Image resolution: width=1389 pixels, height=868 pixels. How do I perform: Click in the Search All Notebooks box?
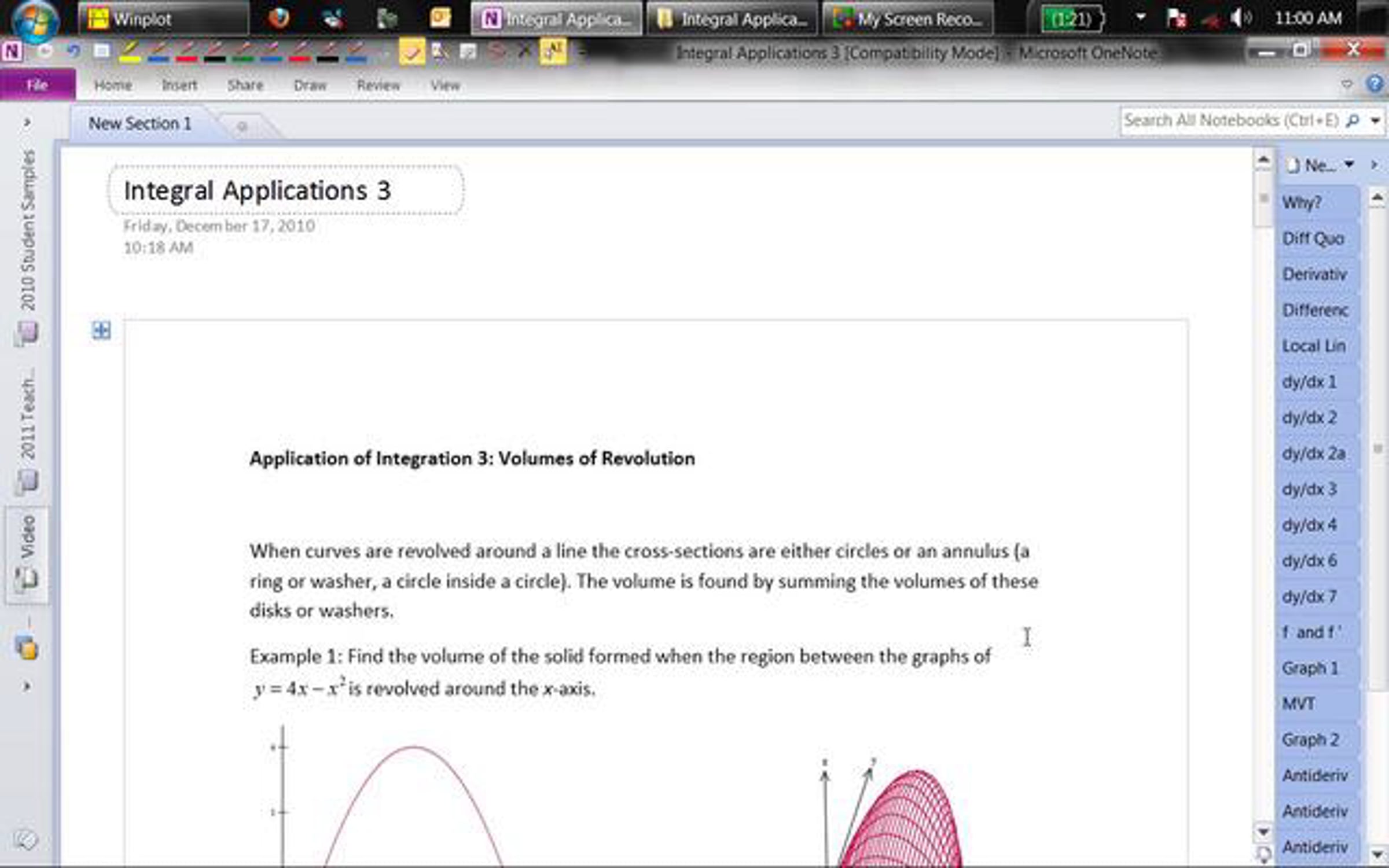click(1232, 120)
